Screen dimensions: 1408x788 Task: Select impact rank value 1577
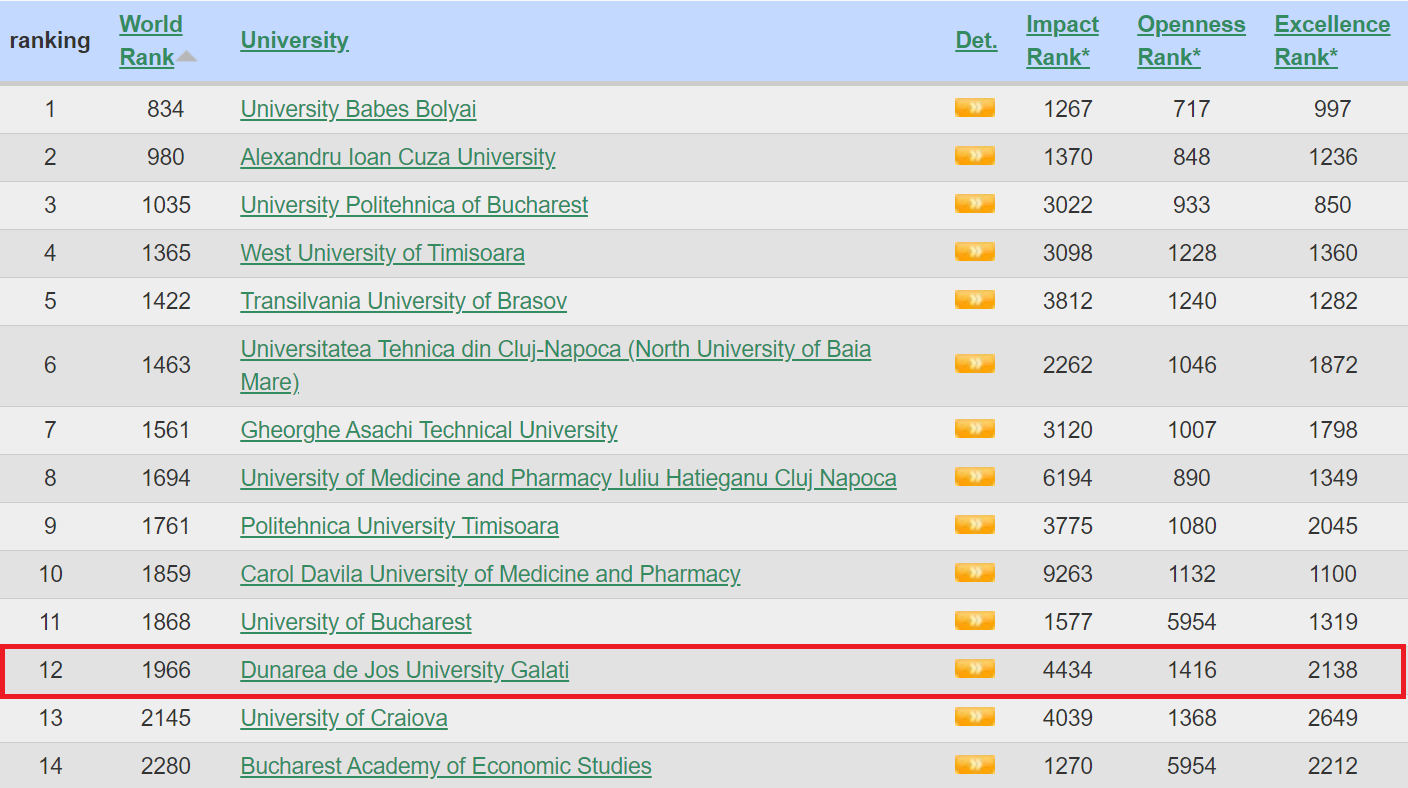tap(1068, 622)
